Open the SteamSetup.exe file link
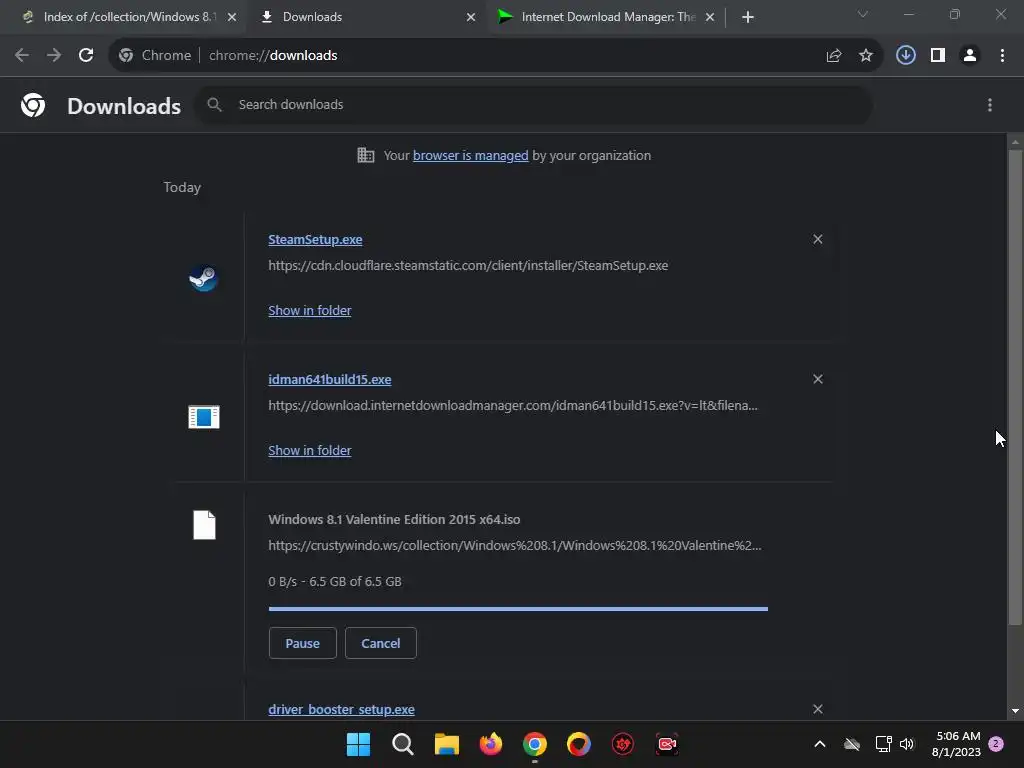 coord(315,240)
